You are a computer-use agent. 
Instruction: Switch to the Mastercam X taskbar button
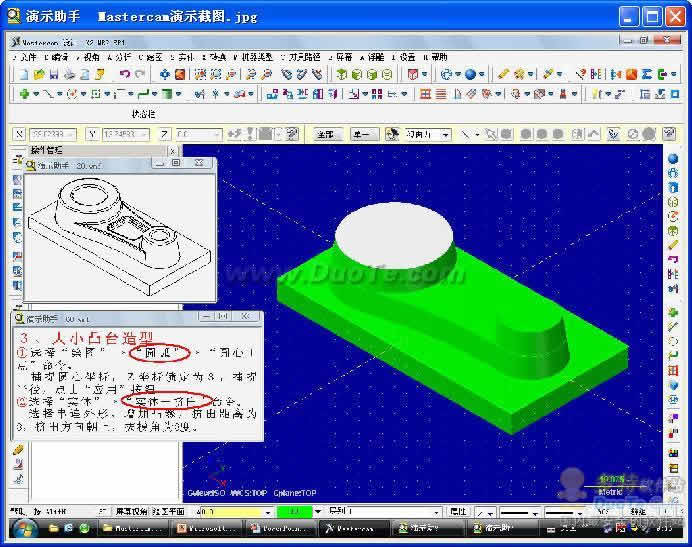[x=354, y=528]
